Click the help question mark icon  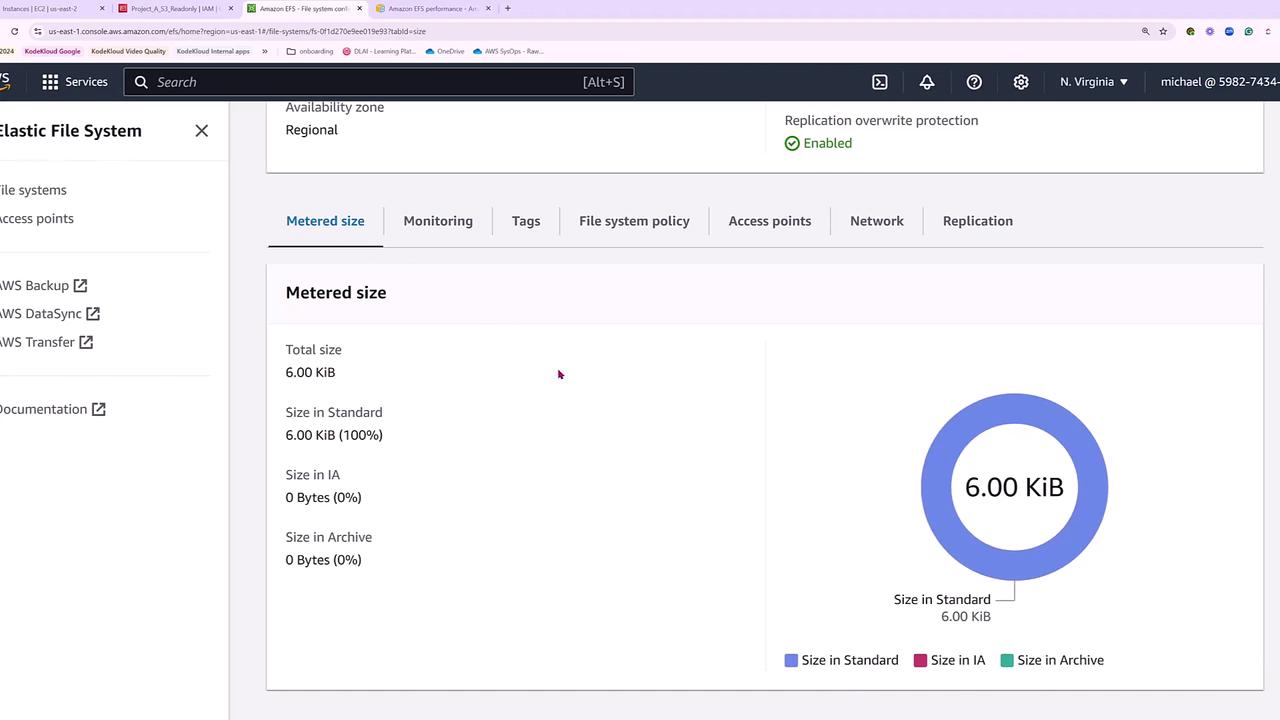[x=974, y=82]
